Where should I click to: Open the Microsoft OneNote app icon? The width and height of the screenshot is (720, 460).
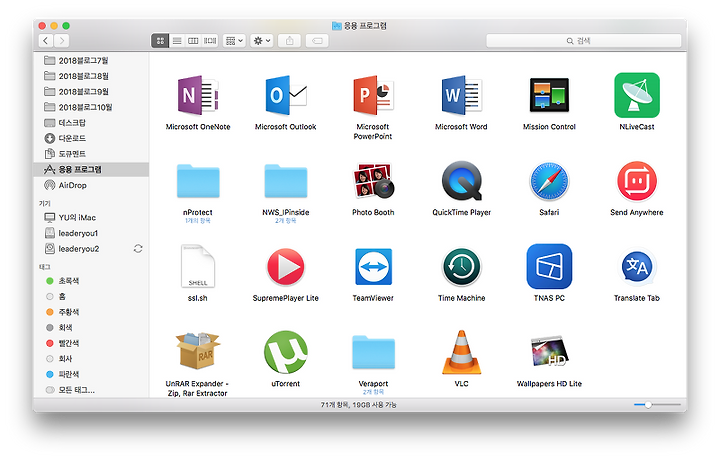pyautogui.click(x=198, y=95)
